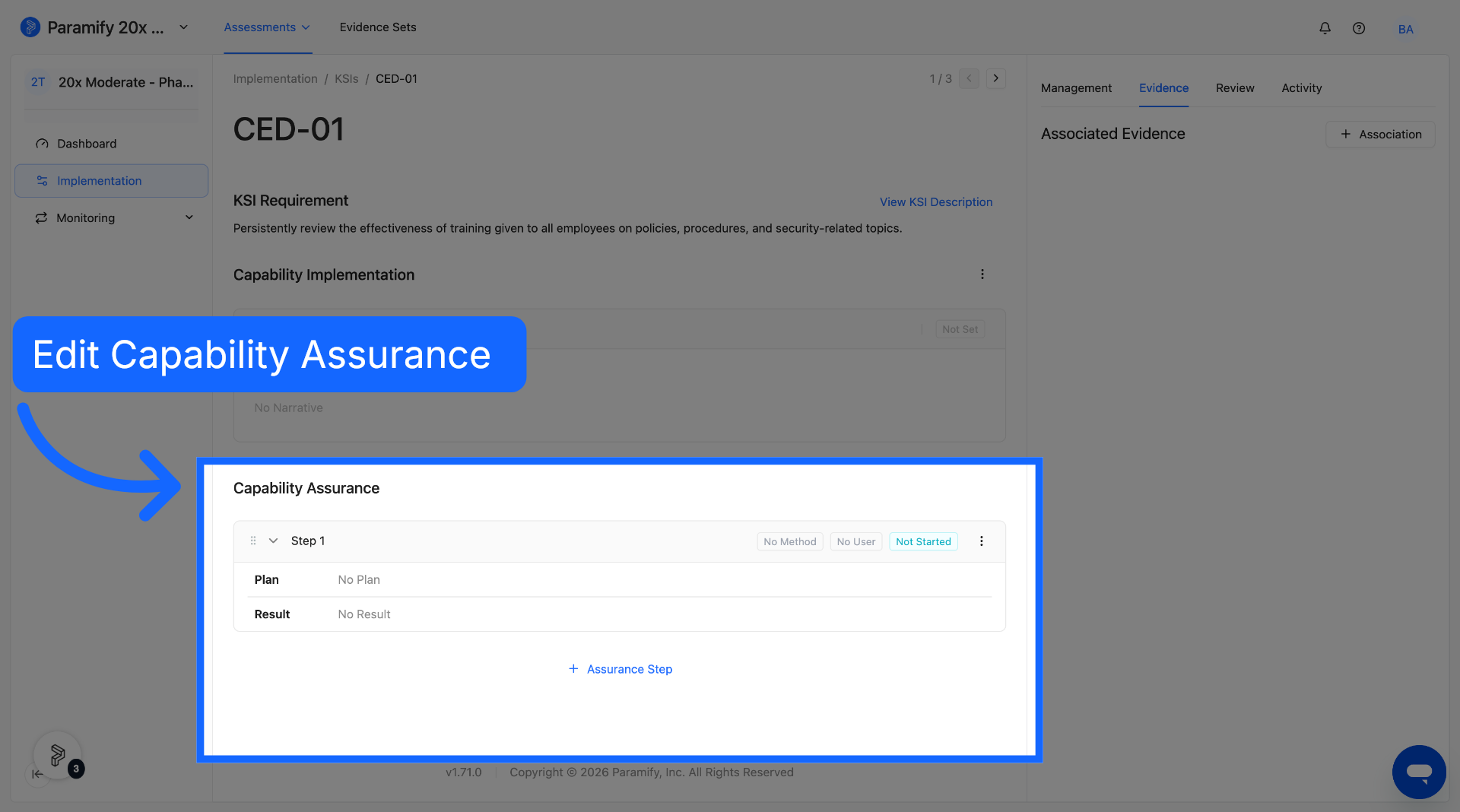Open Implementation in the sidebar
The image size is (1460, 812).
[111, 181]
